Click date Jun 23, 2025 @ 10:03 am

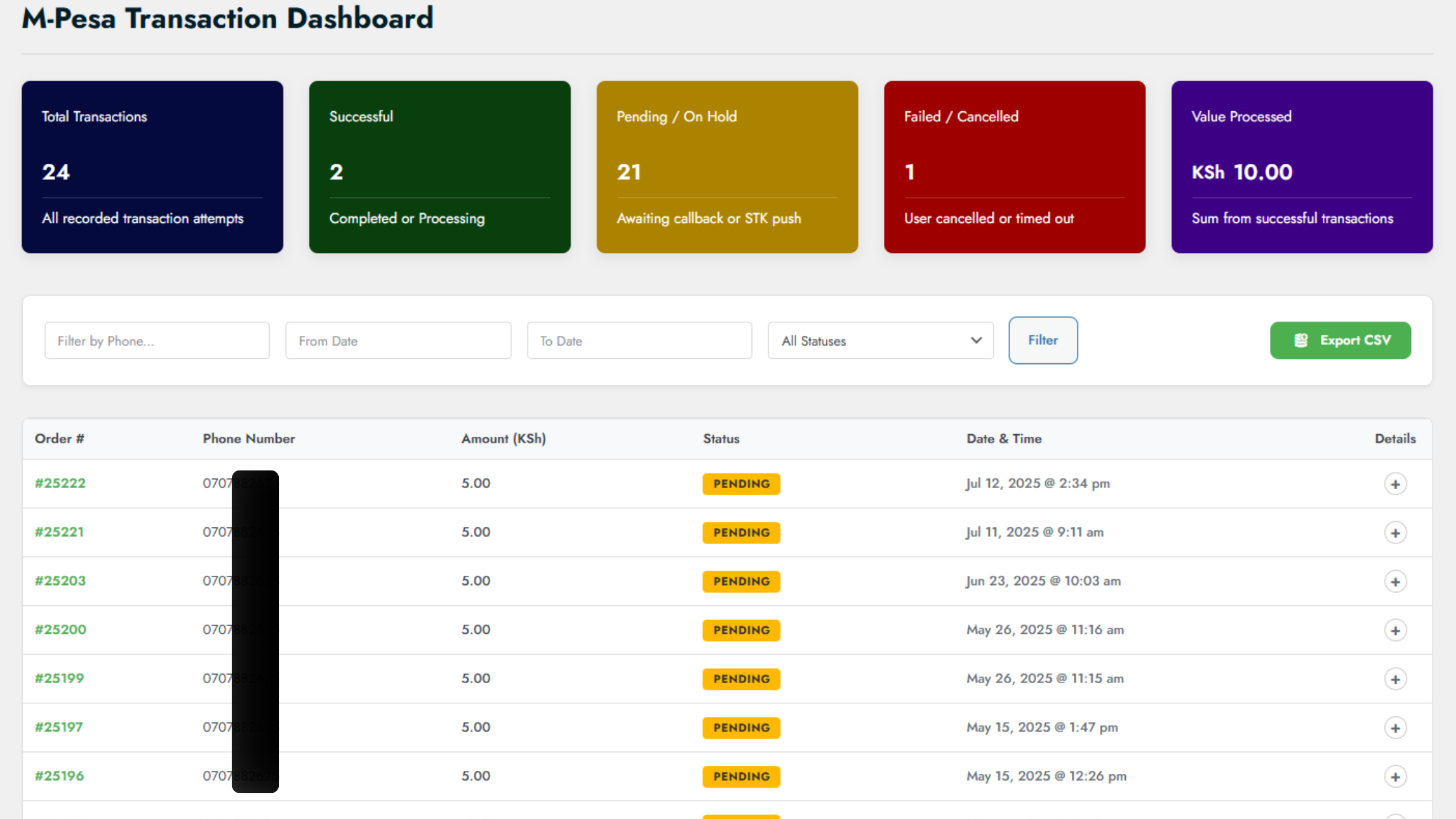[1043, 581]
